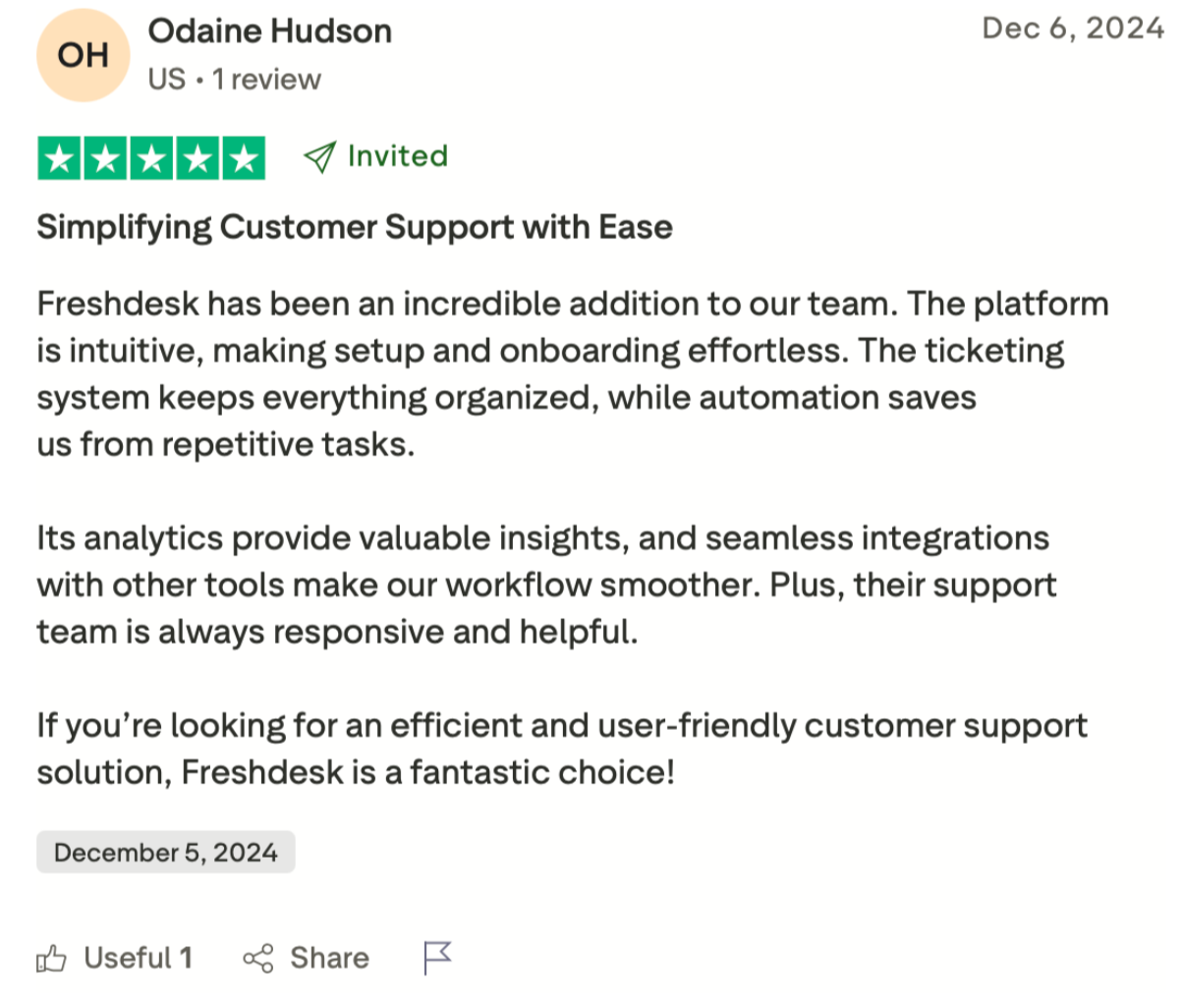This screenshot has height=1008, width=1183.
Task: Click the first green rating star
Action: pos(60,158)
